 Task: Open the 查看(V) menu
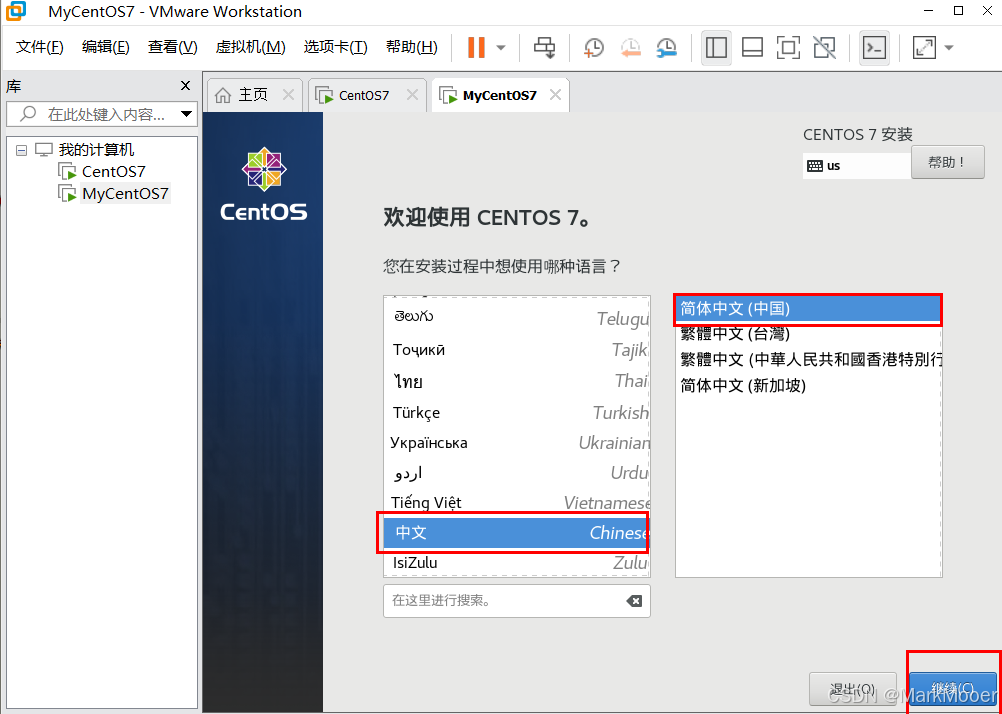(173, 47)
